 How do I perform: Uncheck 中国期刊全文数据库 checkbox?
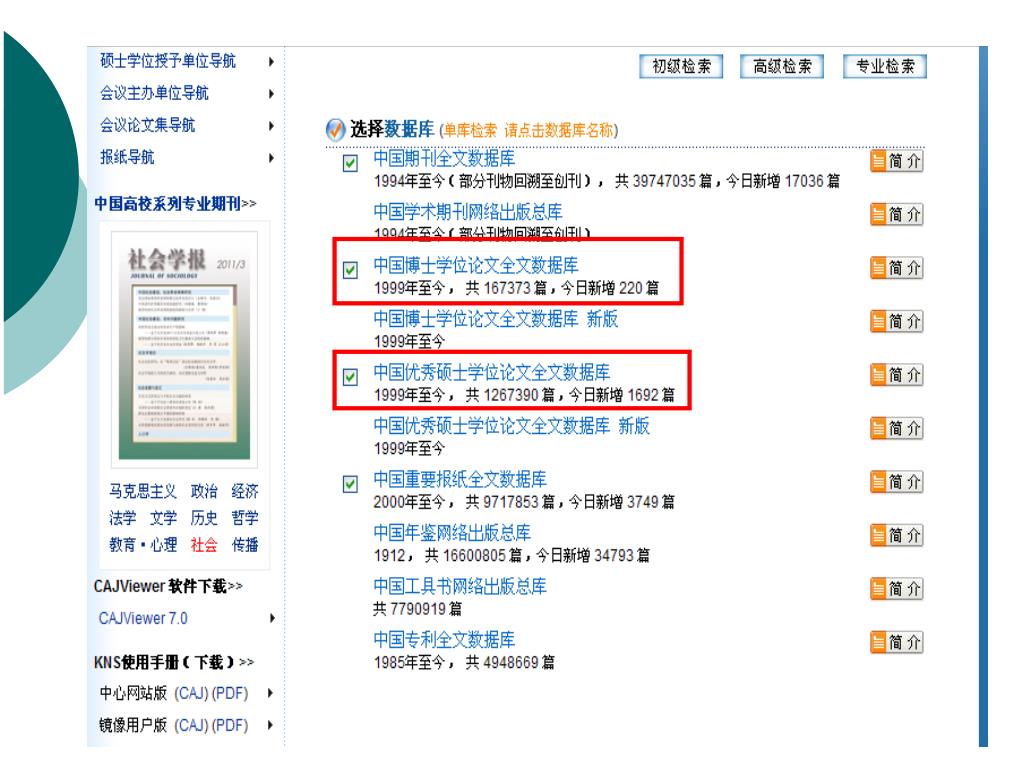tap(350, 163)
